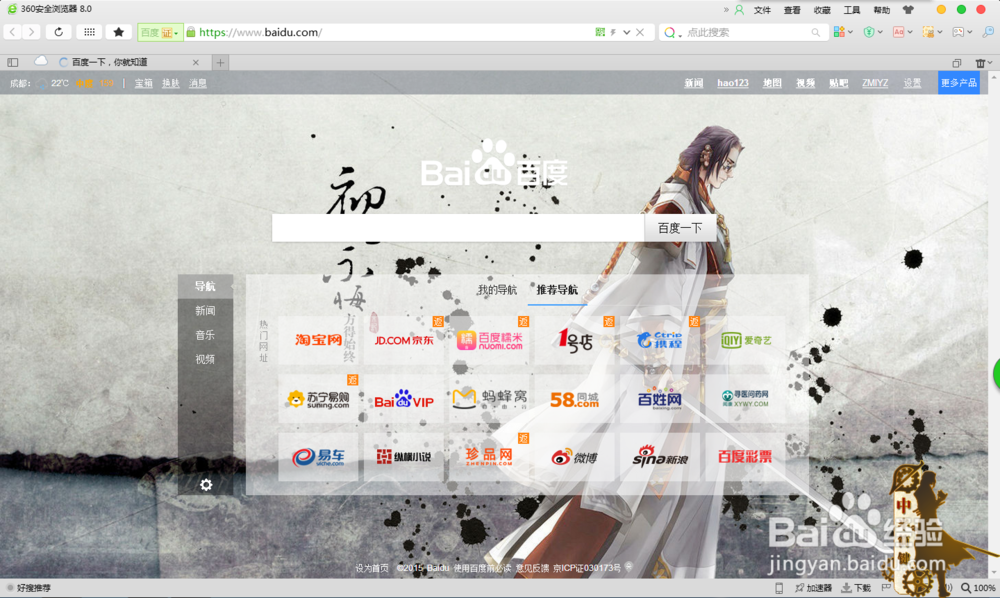This screenshot has width=1000, height=598.
Task: Click the 100% zoom control
Action: 978,588
